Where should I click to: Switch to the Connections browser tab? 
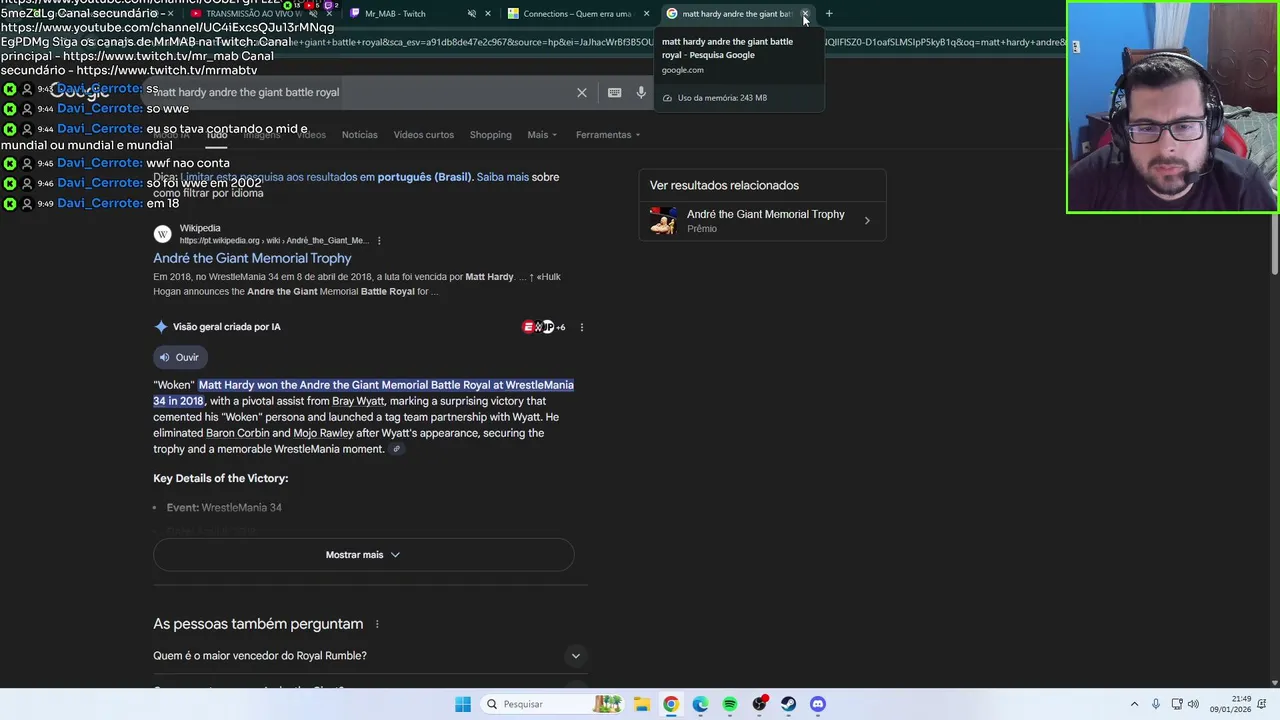click(x=578, y=14)
